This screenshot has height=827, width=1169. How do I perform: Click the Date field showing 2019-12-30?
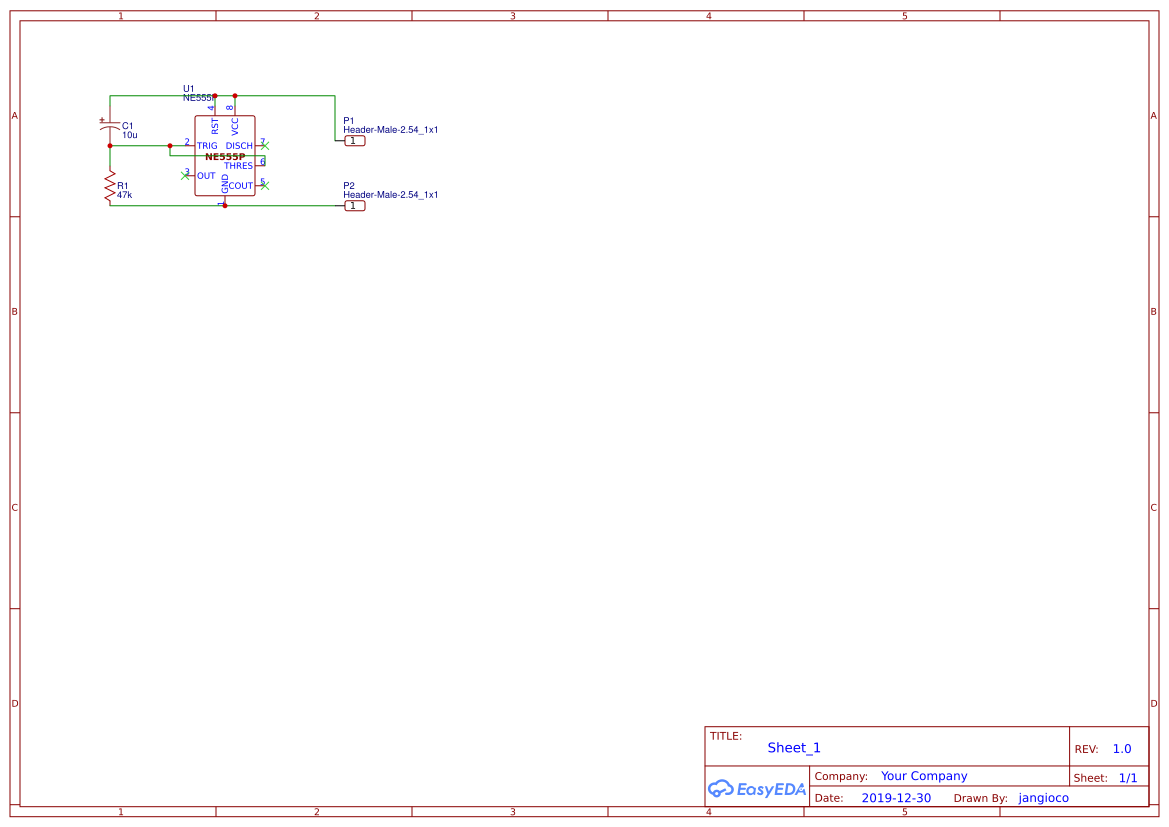896,797
